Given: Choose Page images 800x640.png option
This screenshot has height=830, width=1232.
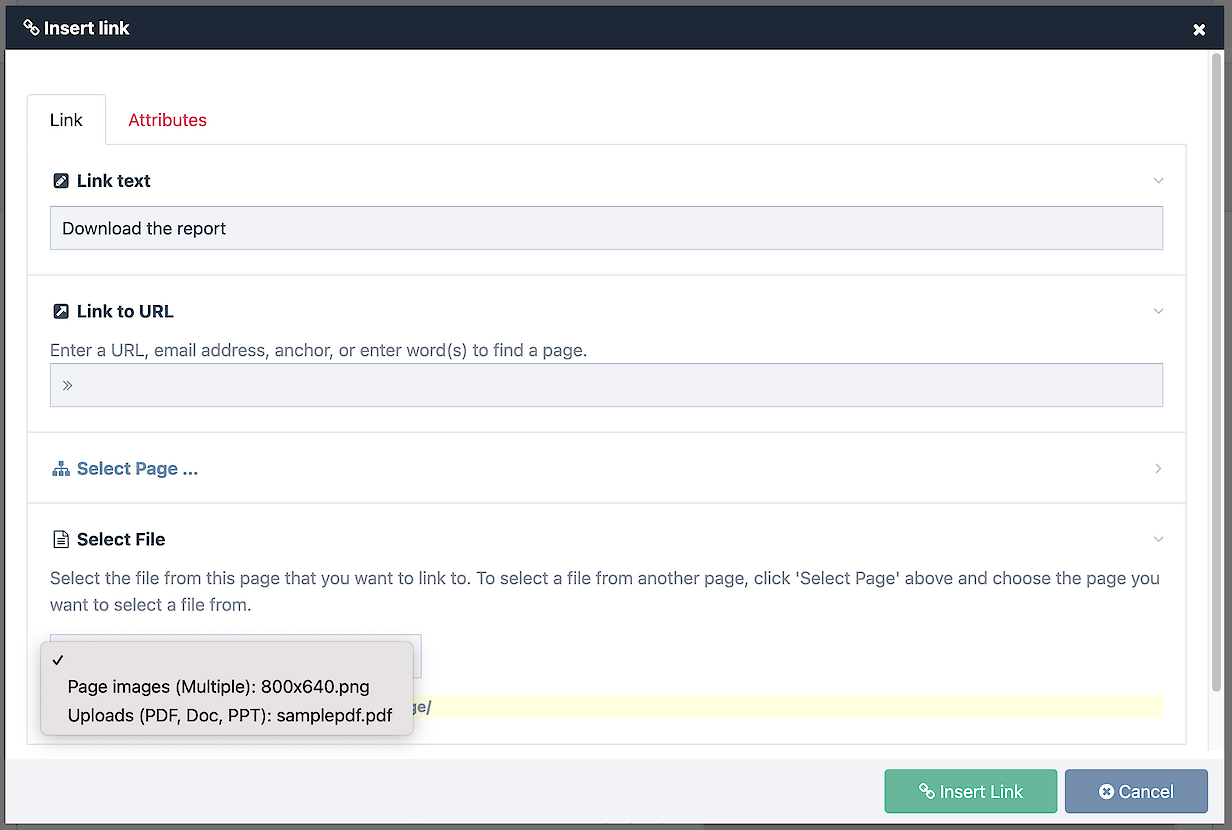Looking at the screenshot, I should point(218,687).
